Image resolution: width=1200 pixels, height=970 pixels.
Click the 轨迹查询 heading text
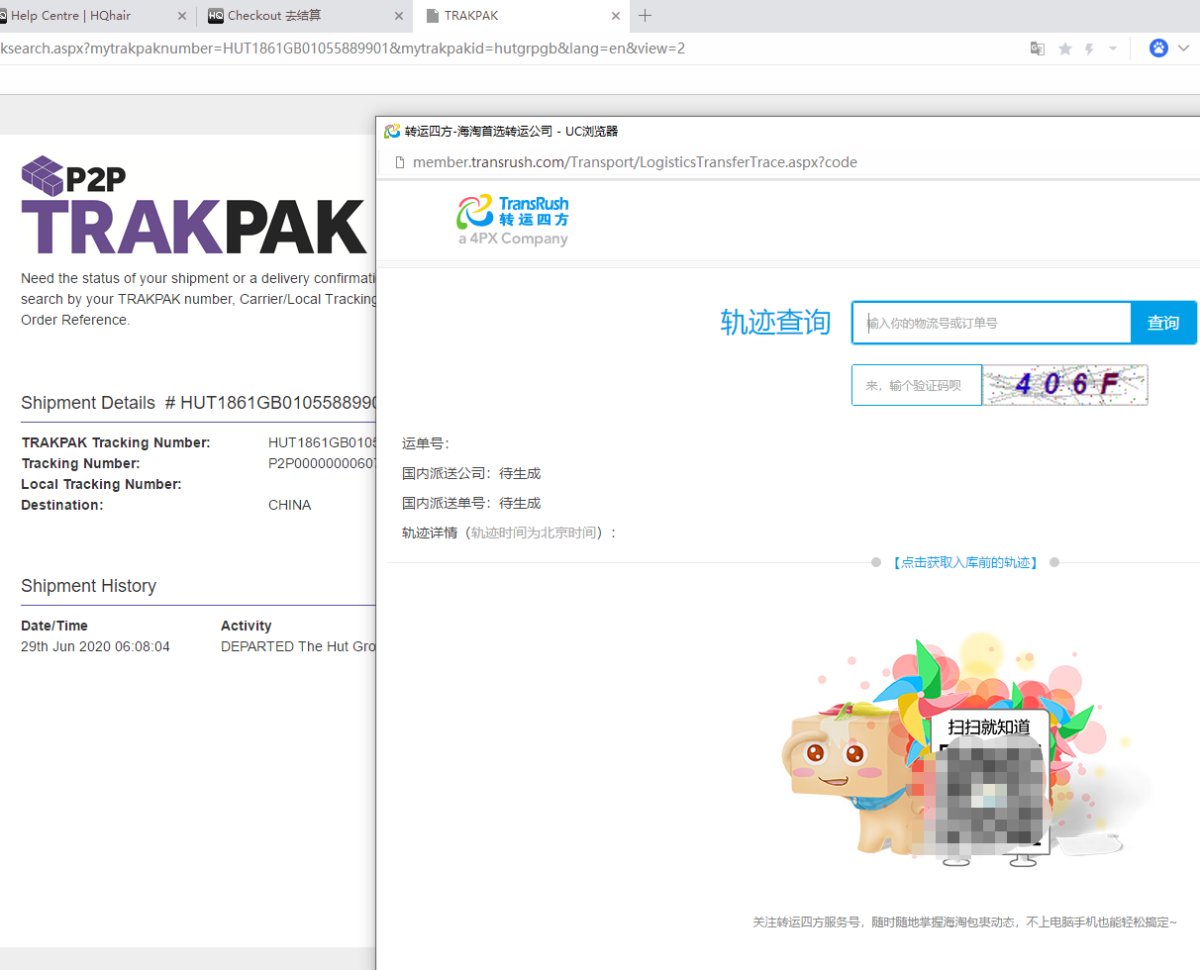tap(775, 322)
